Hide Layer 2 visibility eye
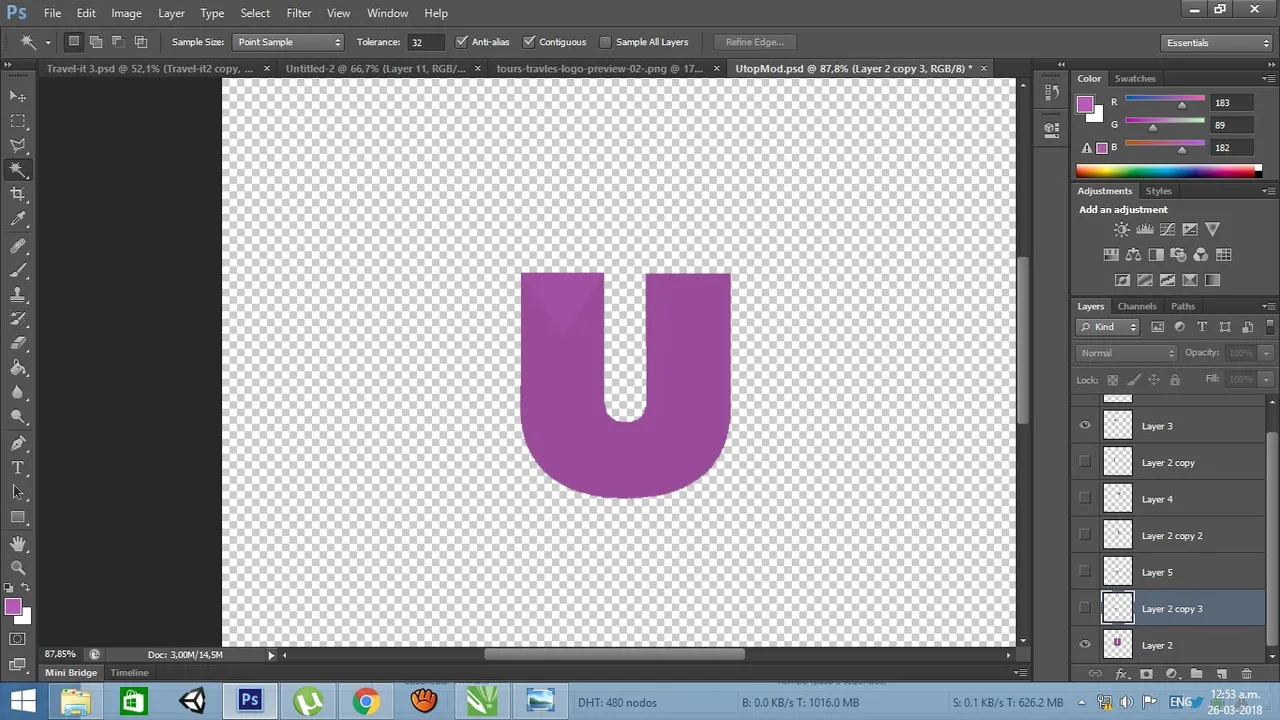This screenshot has width=1280, height=720. (x=1085, y=645)
